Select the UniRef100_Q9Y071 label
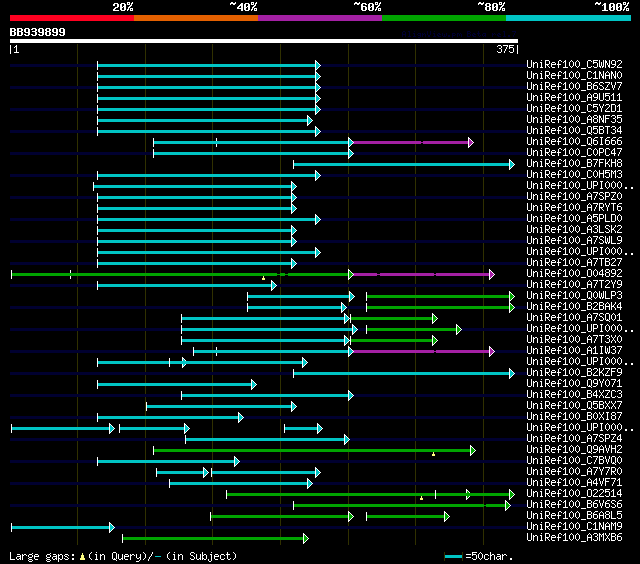This screenshot has width=640, height=564. tap(574, 384)
